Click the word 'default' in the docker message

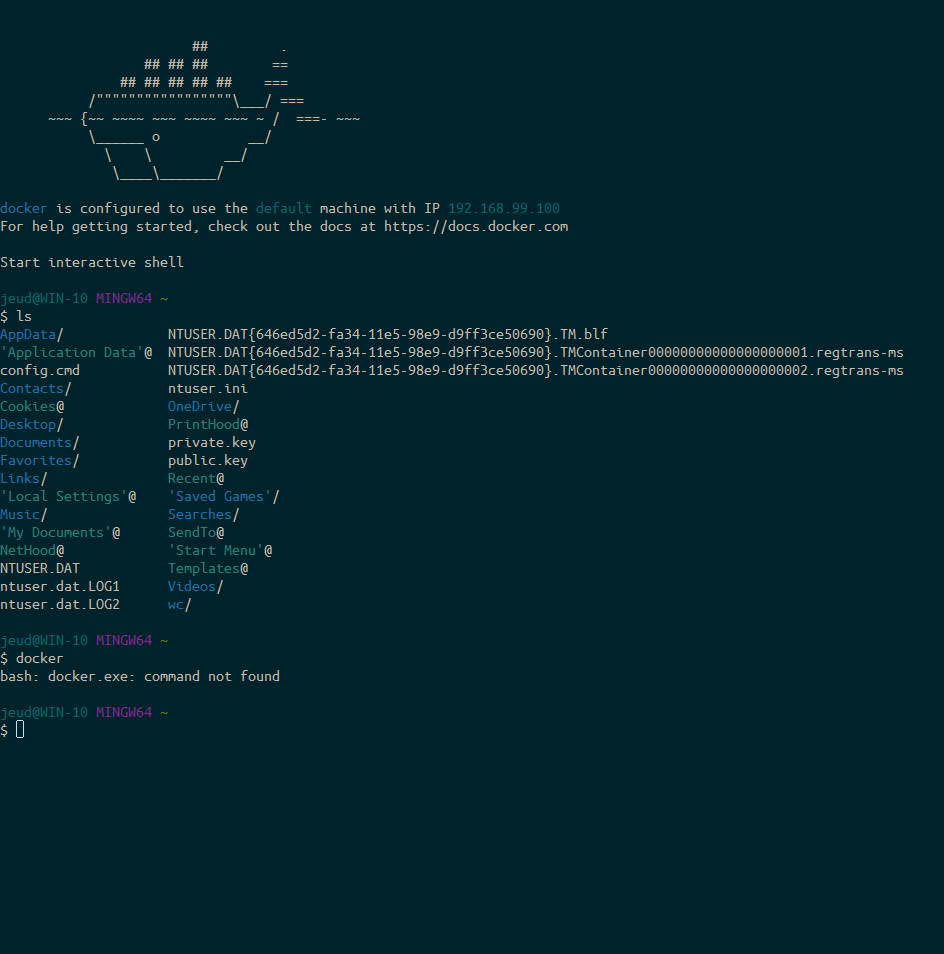[x=283, y=208]
